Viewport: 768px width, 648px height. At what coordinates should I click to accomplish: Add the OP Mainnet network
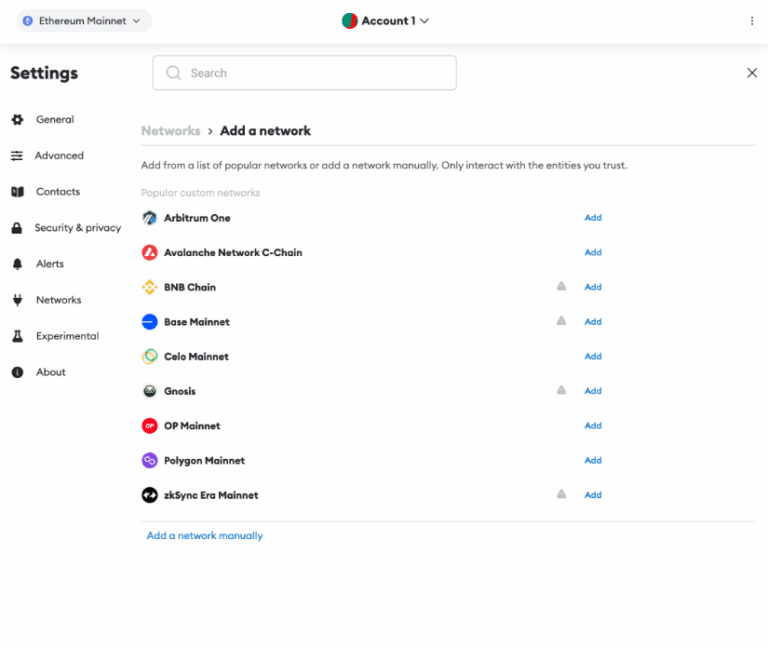pyautogui.click(x=593, y=426)
